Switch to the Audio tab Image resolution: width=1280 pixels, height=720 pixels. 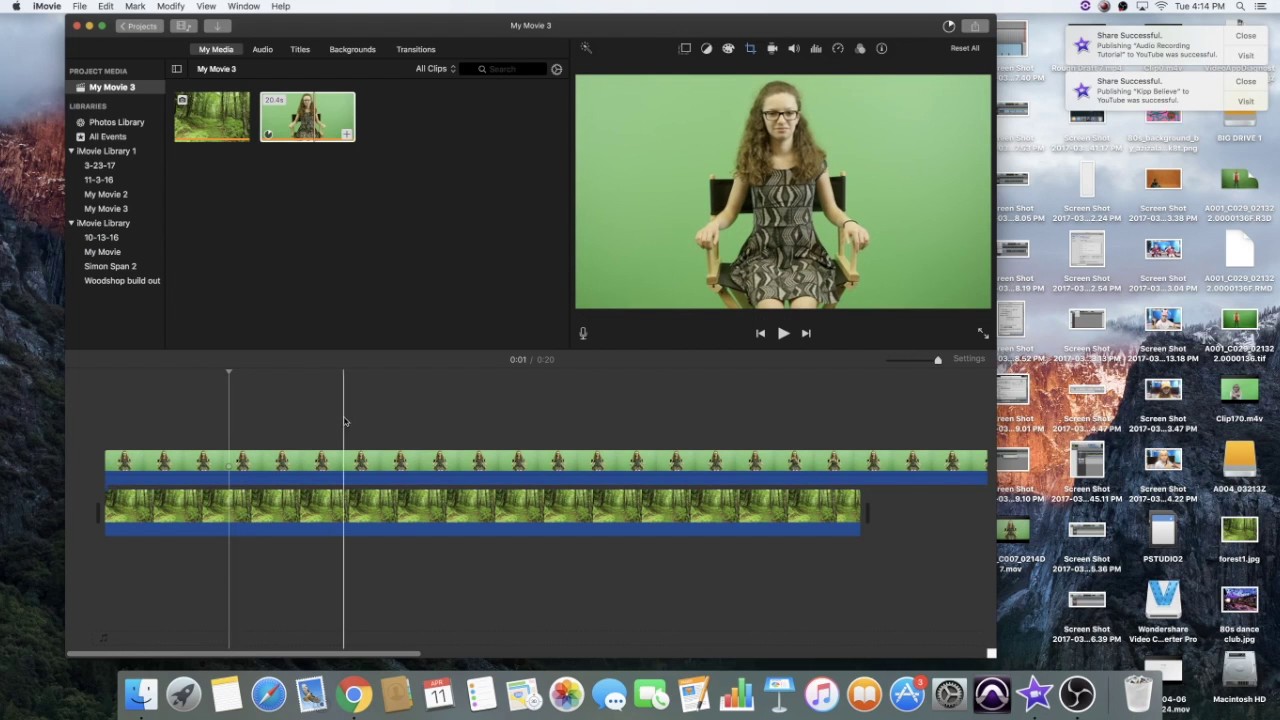(262, 49)
